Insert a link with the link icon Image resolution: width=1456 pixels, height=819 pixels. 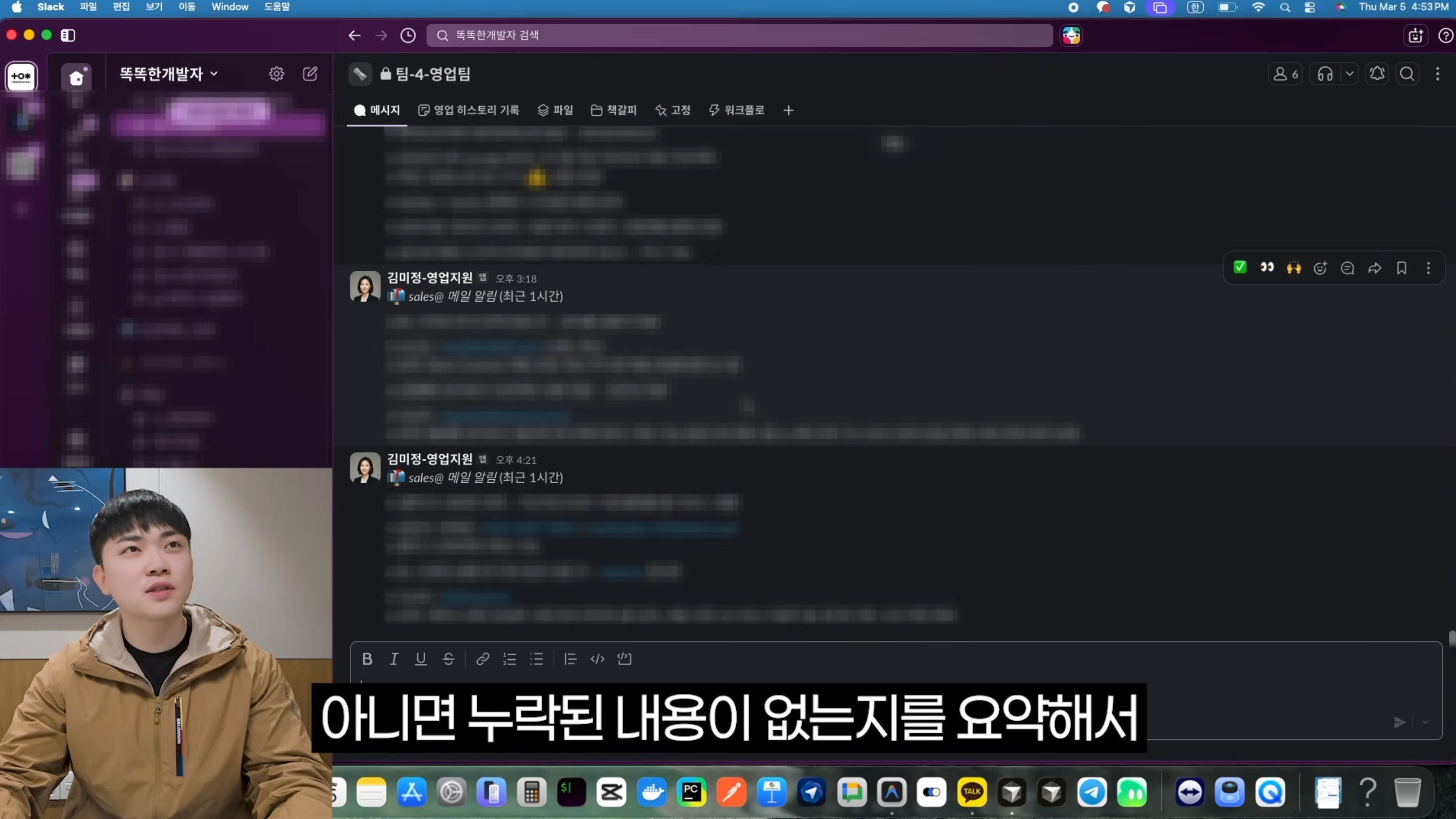[482, 659]
